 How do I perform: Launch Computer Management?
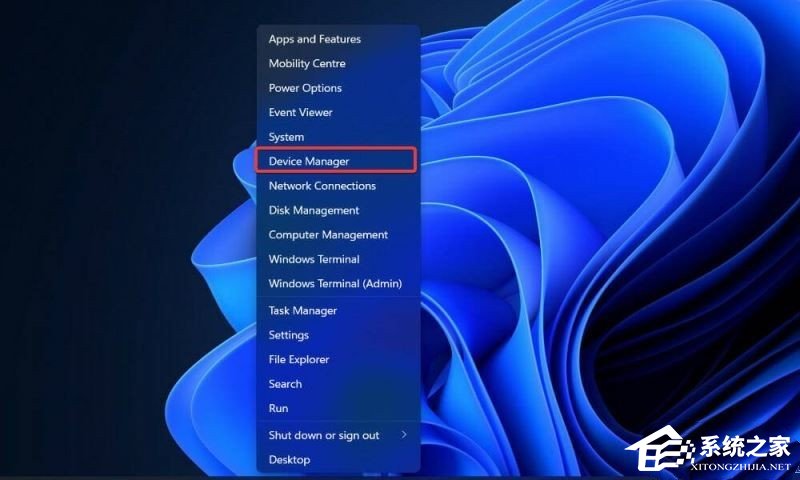[x=328, y=235]
